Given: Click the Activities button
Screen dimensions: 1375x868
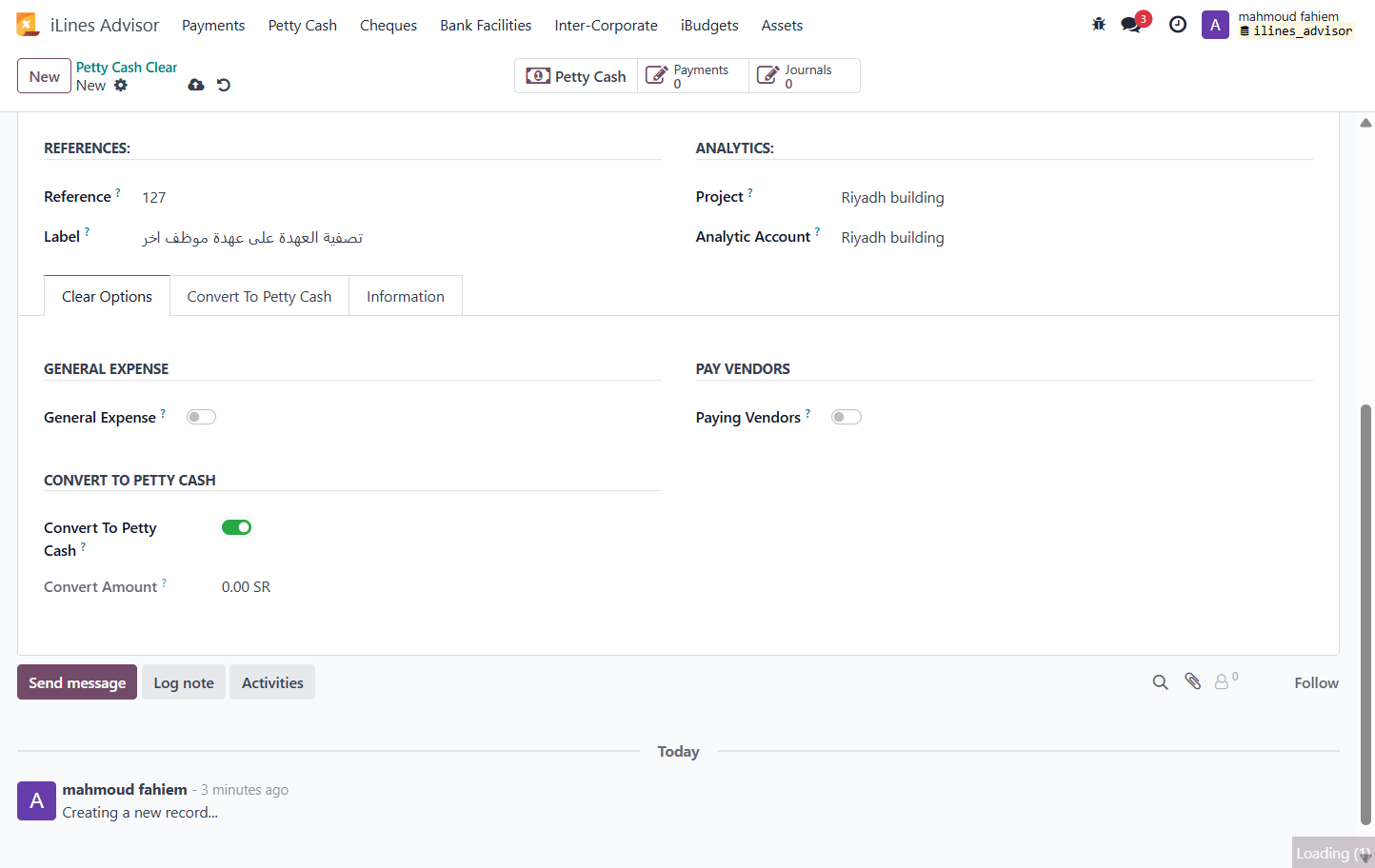Looking at the screenshot, I should [x=272, y=682].
